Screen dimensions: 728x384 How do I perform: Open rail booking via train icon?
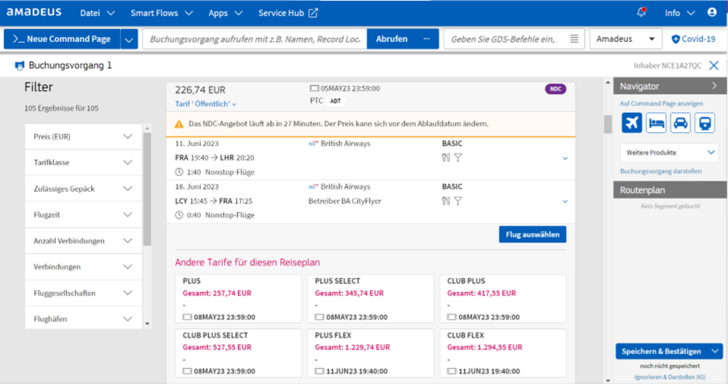(705, 123)
